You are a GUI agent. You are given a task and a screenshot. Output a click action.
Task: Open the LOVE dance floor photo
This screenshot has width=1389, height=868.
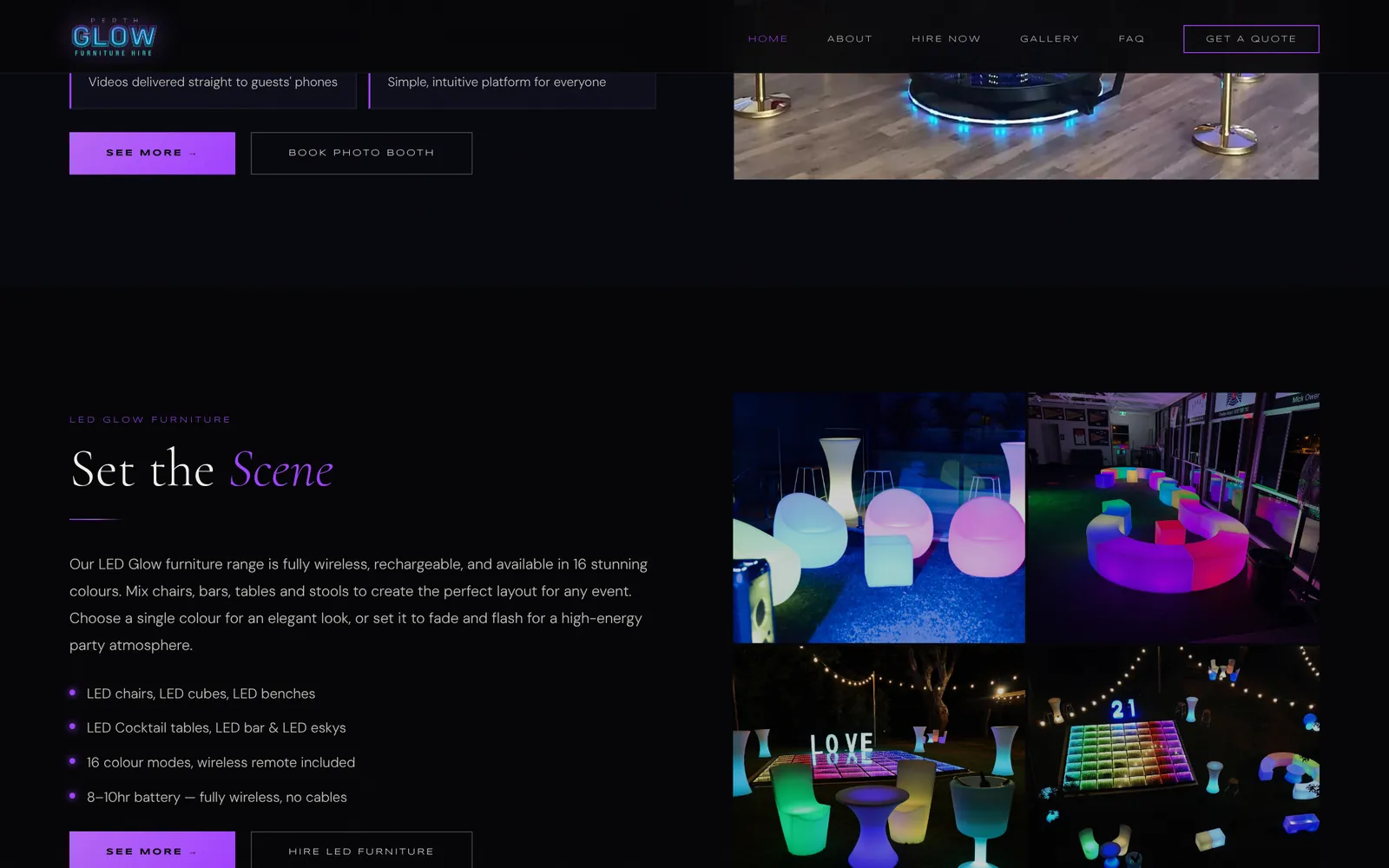879,757
